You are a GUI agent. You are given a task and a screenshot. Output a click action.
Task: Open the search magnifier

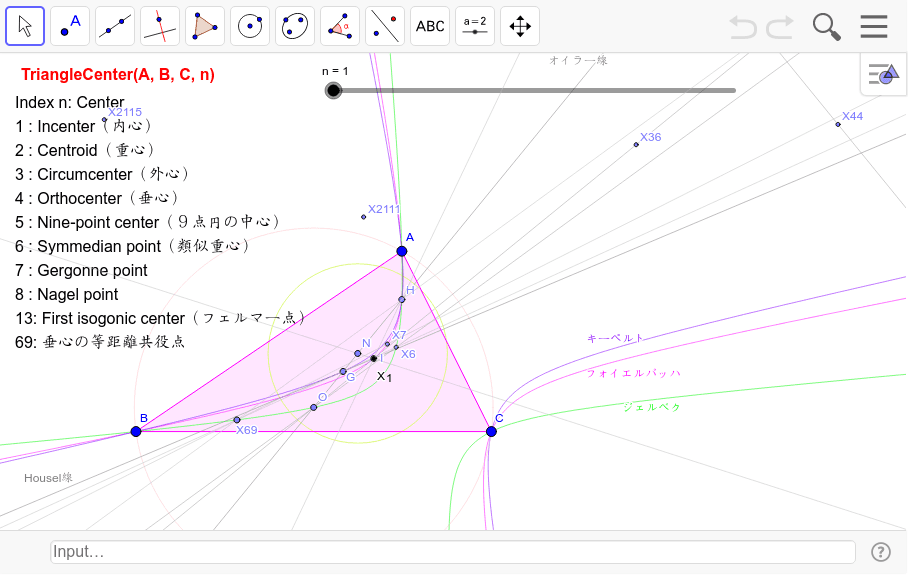(x=826, y=27)
